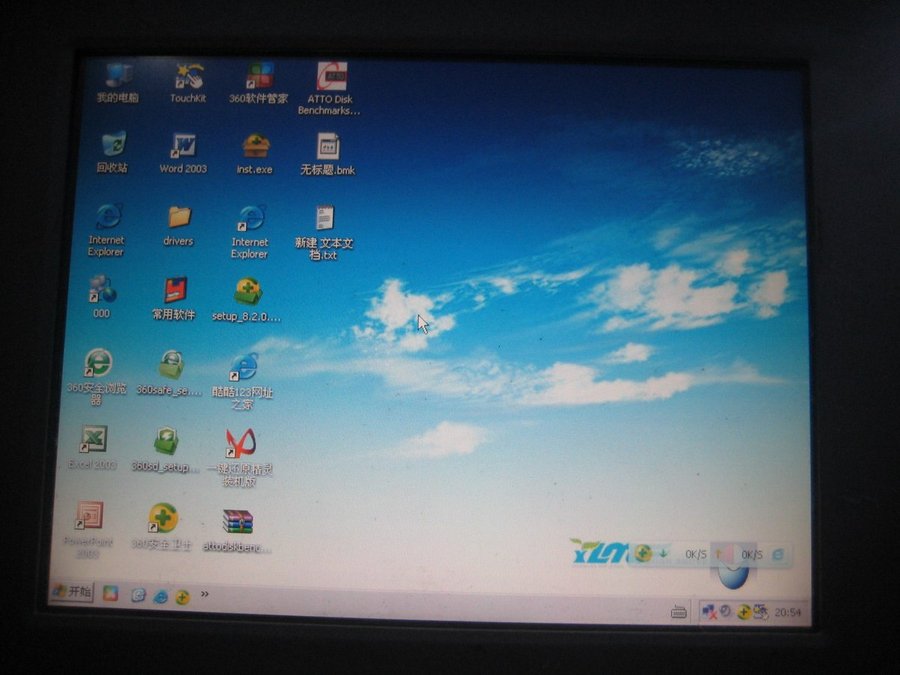Screen dimensions: 900x675
Task: Open the 无标题.bmk file
Action: [328, 148]
